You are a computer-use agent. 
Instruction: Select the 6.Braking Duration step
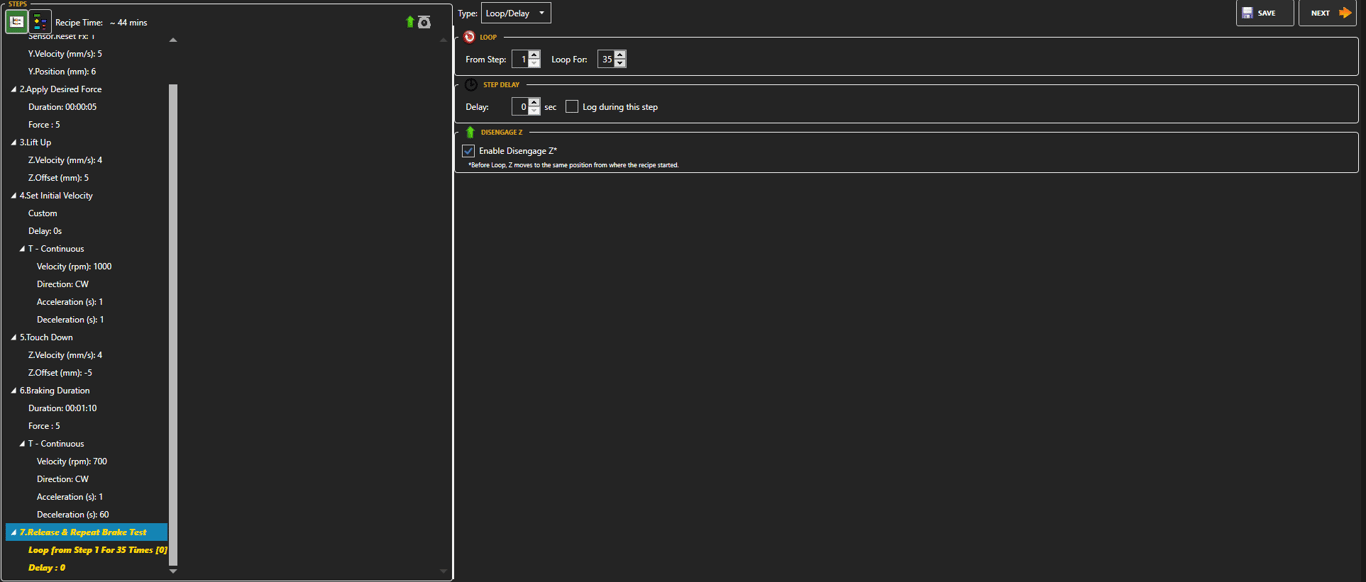[55, 391]
